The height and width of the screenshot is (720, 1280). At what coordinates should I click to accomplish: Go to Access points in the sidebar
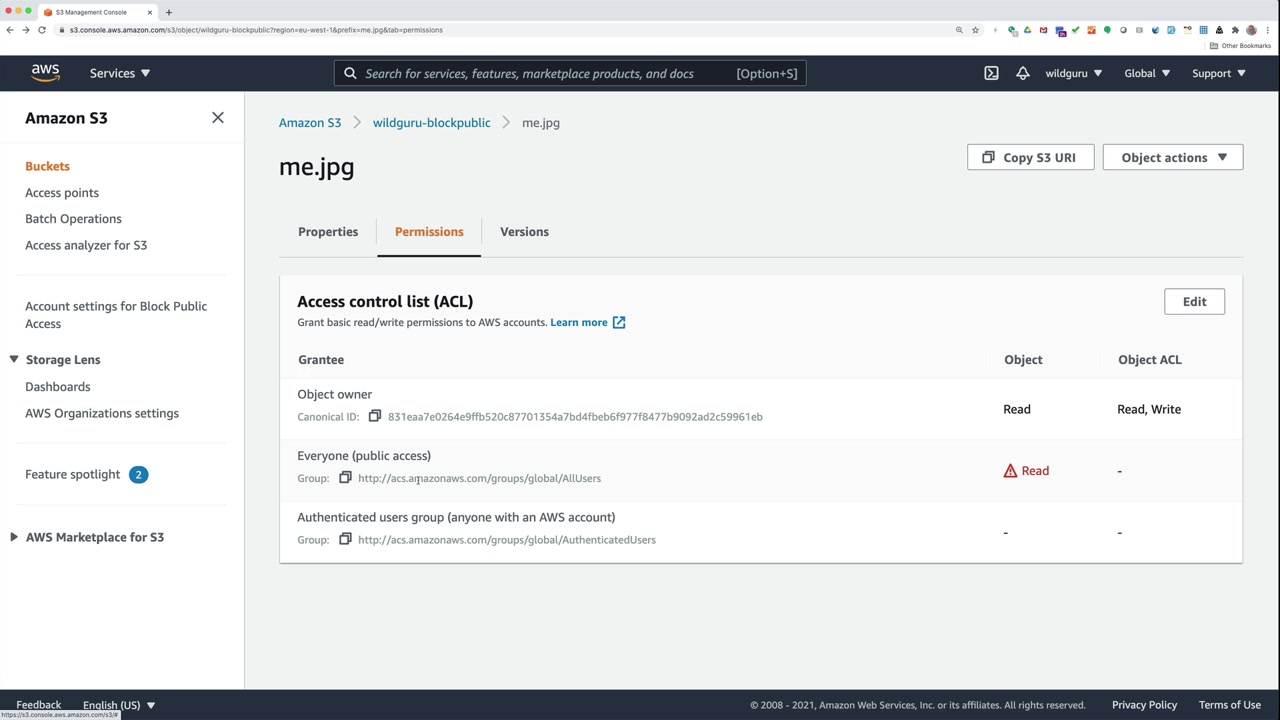(x=62, y=193)
